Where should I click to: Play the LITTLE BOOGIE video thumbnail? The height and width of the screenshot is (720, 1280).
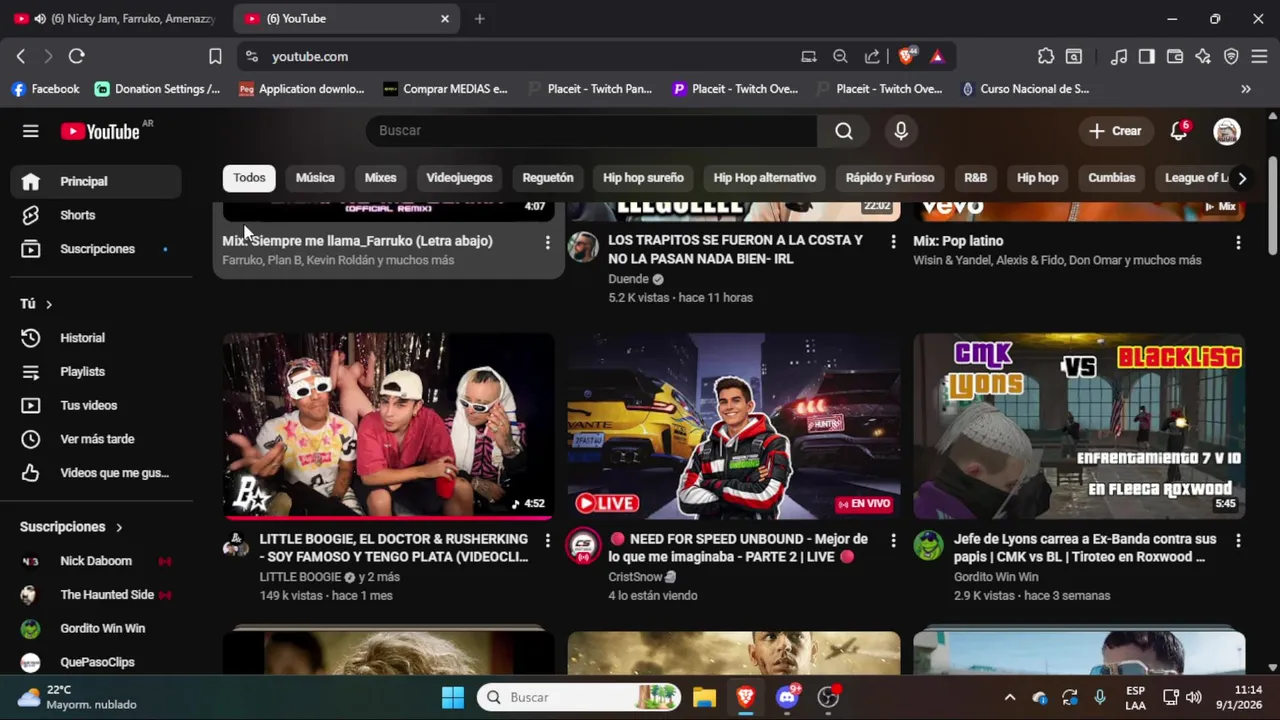[388, 426]
